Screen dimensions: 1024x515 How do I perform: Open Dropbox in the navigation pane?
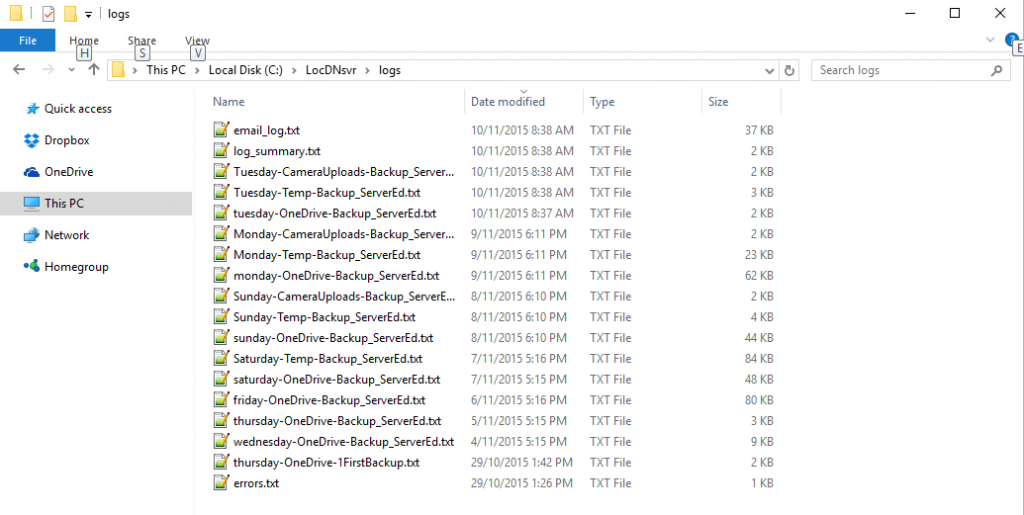[66, 140]
